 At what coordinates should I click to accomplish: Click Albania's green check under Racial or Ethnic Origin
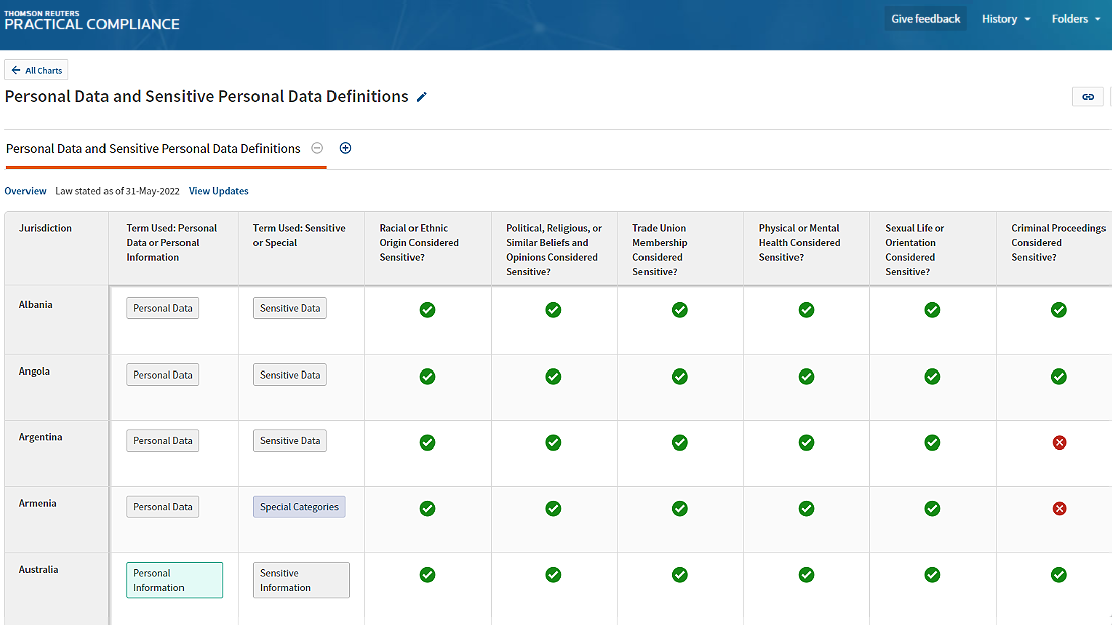(427, 310)
